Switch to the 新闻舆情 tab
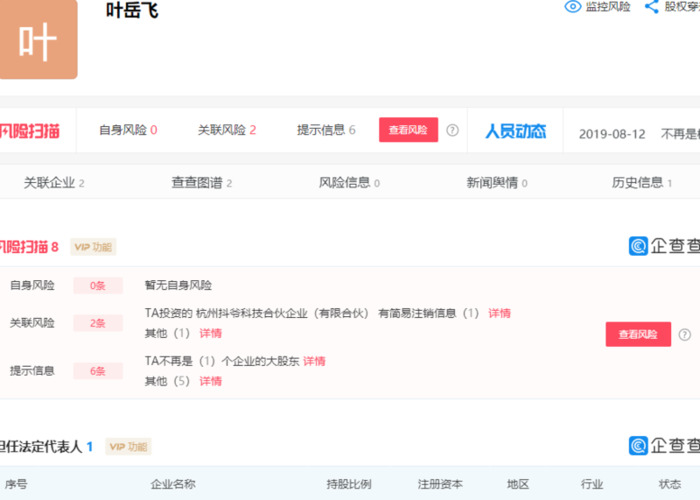This screenshot has width=700, height=500. (x=497, y=183)
